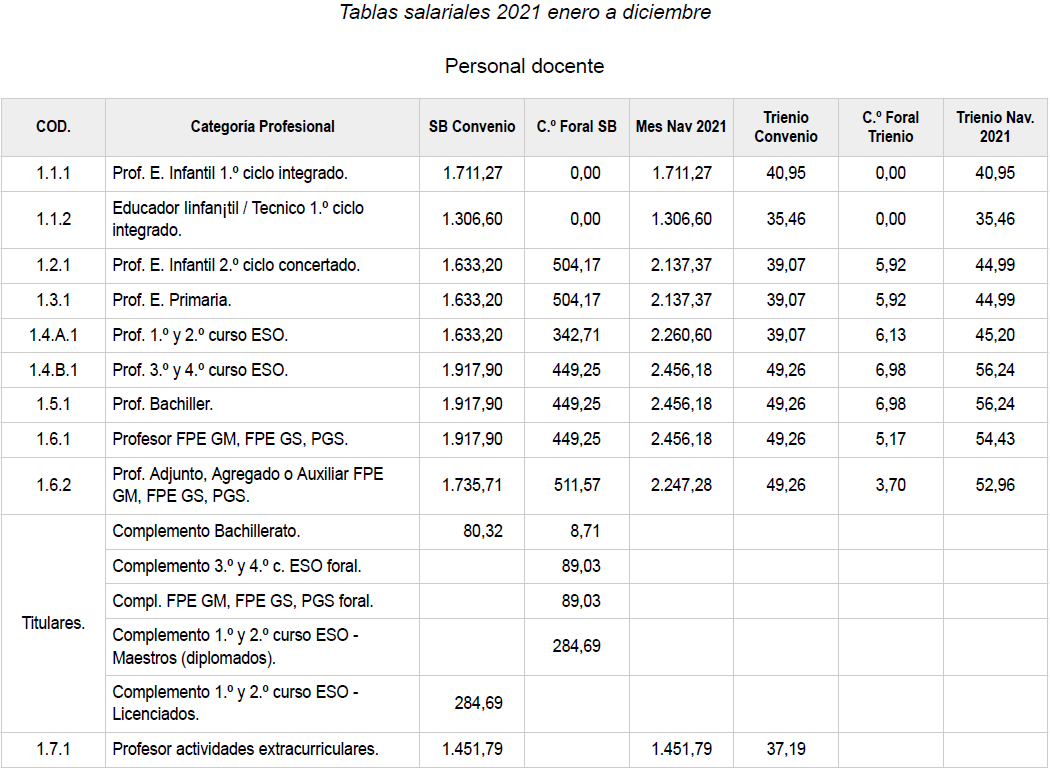
Task: Select the 'Trienio Nav. 2021' column header
Action: 994,127
